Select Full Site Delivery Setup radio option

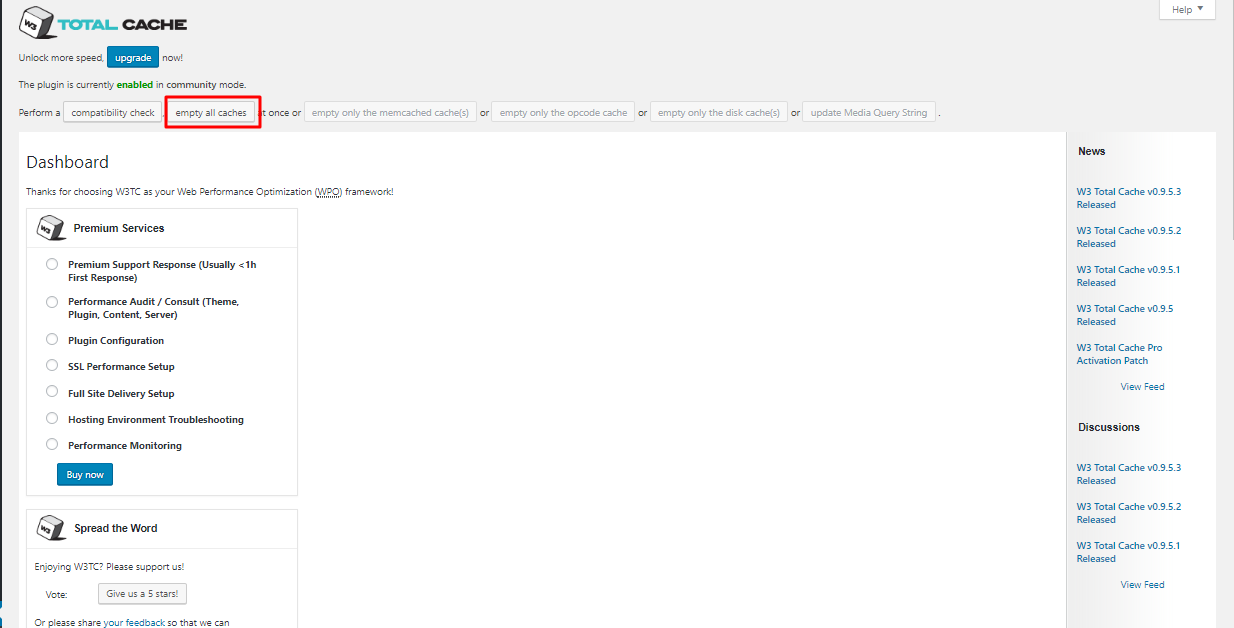(52, 392)
